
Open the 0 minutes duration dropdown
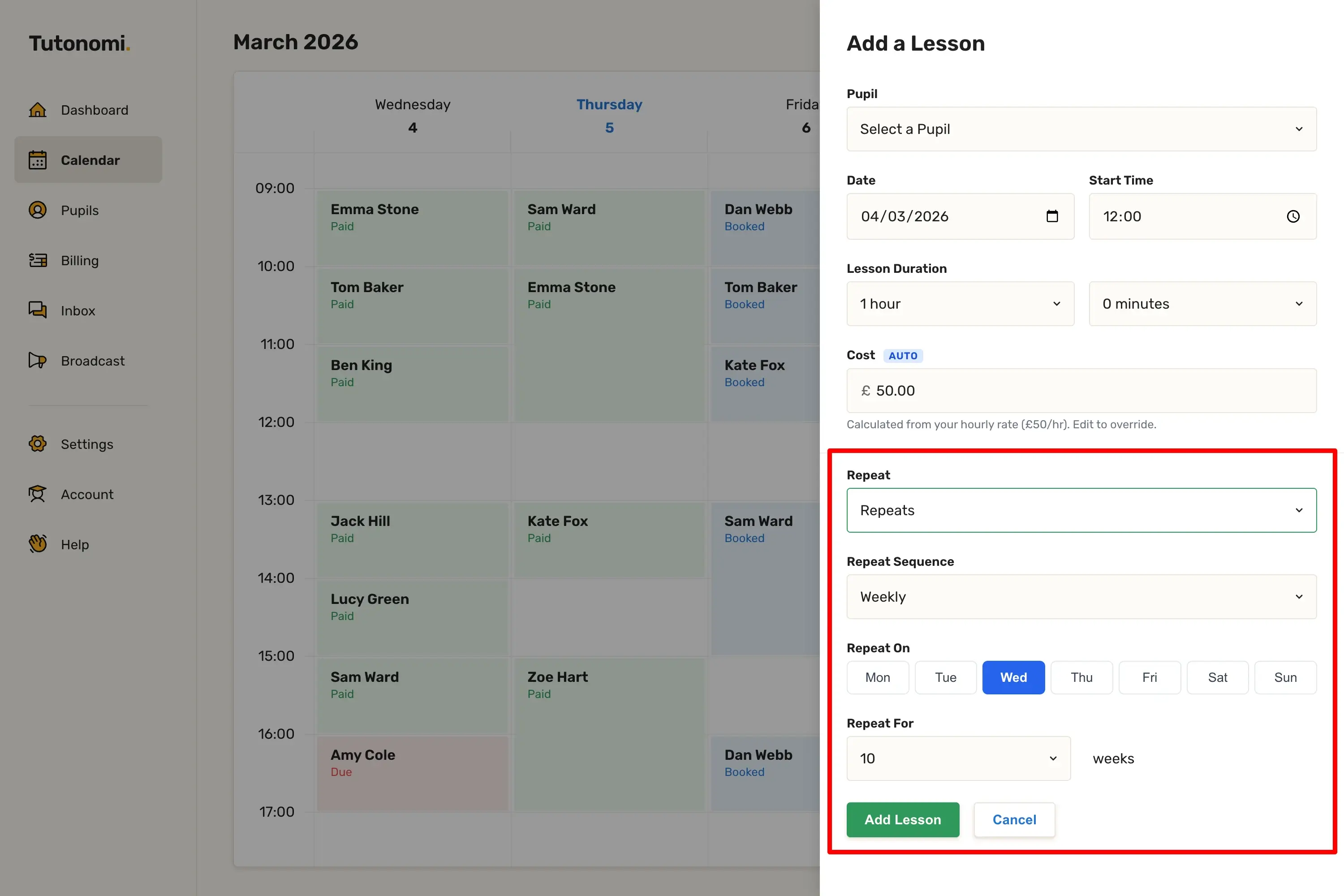1202,304
